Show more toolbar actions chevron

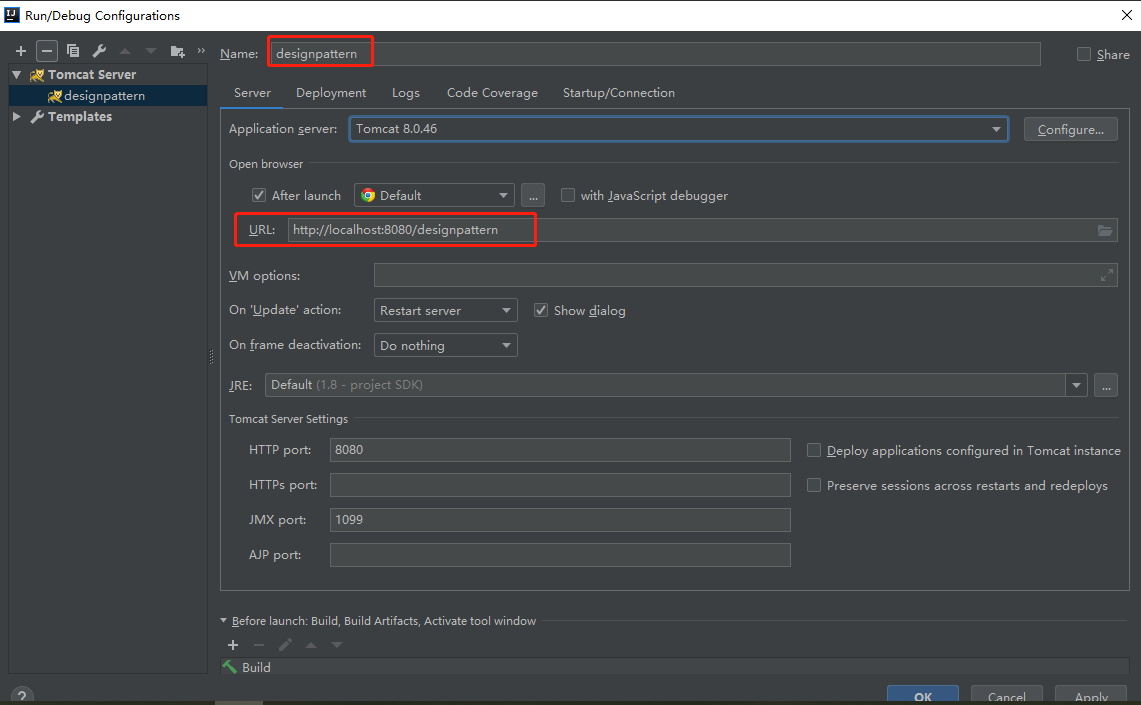coord(201,50)
